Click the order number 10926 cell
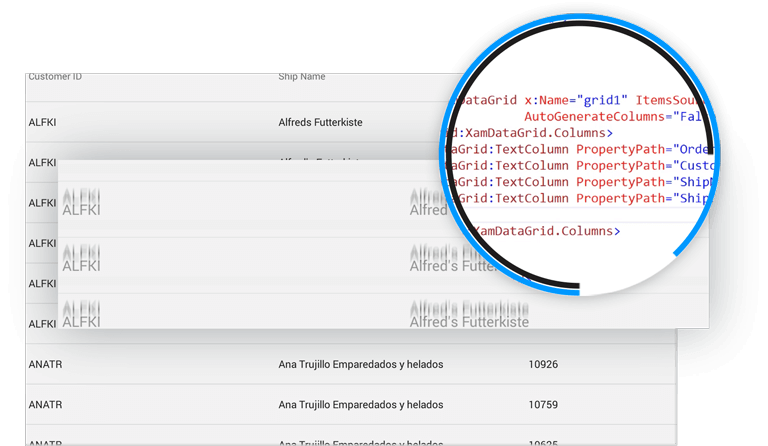This screenshot has width=768, height=446. pyautogui.click(x=543, y=365)
